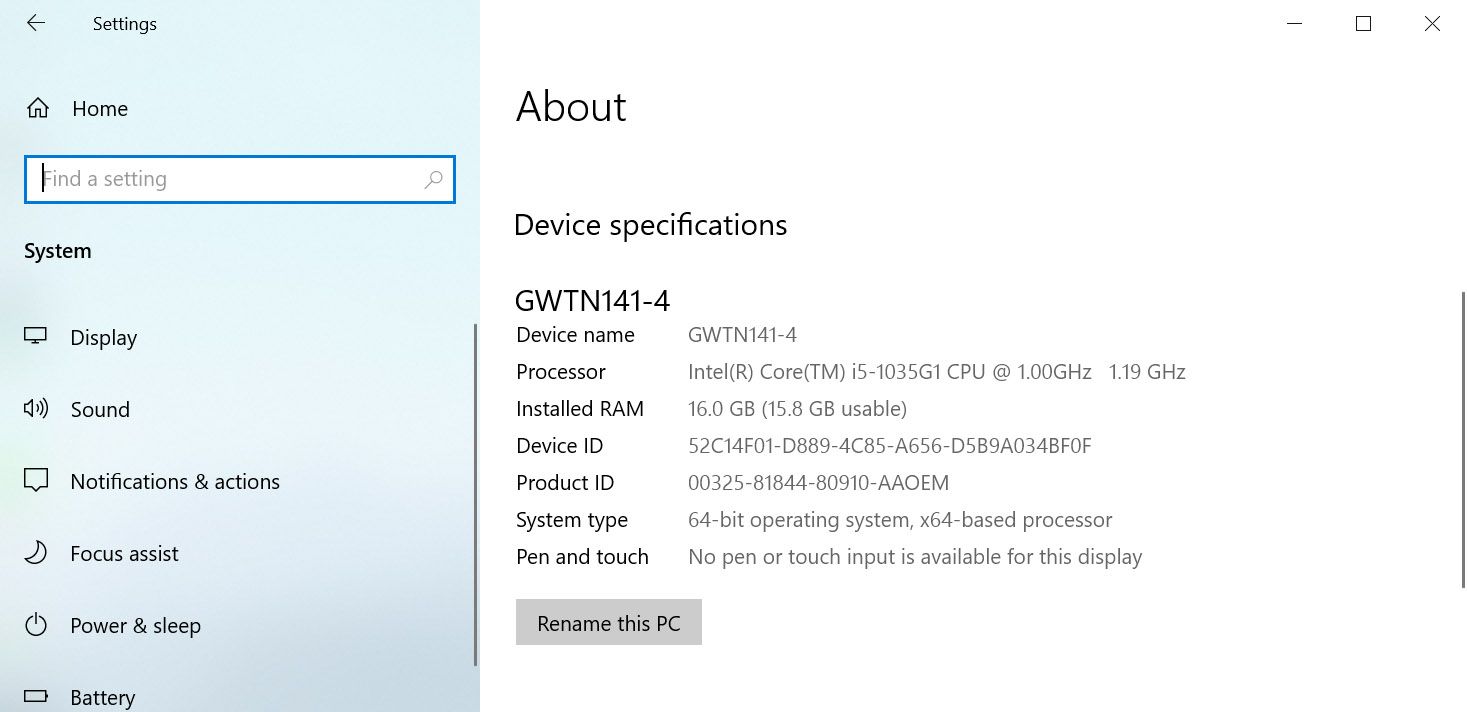Click the Device name value GWTN141-4
The height and width of the screenshot is (712, 1468).
click(x=742, y=335)
